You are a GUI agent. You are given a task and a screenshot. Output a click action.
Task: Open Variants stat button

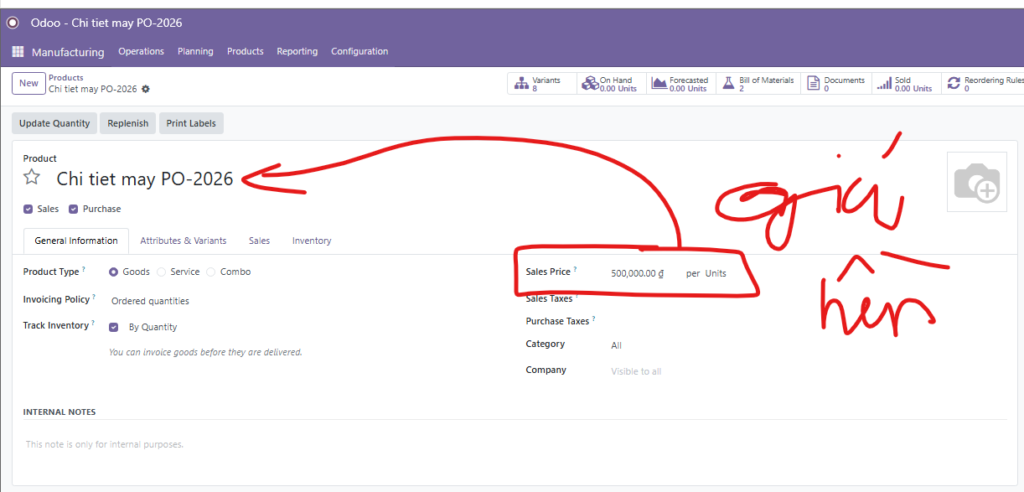pos(538,84)
